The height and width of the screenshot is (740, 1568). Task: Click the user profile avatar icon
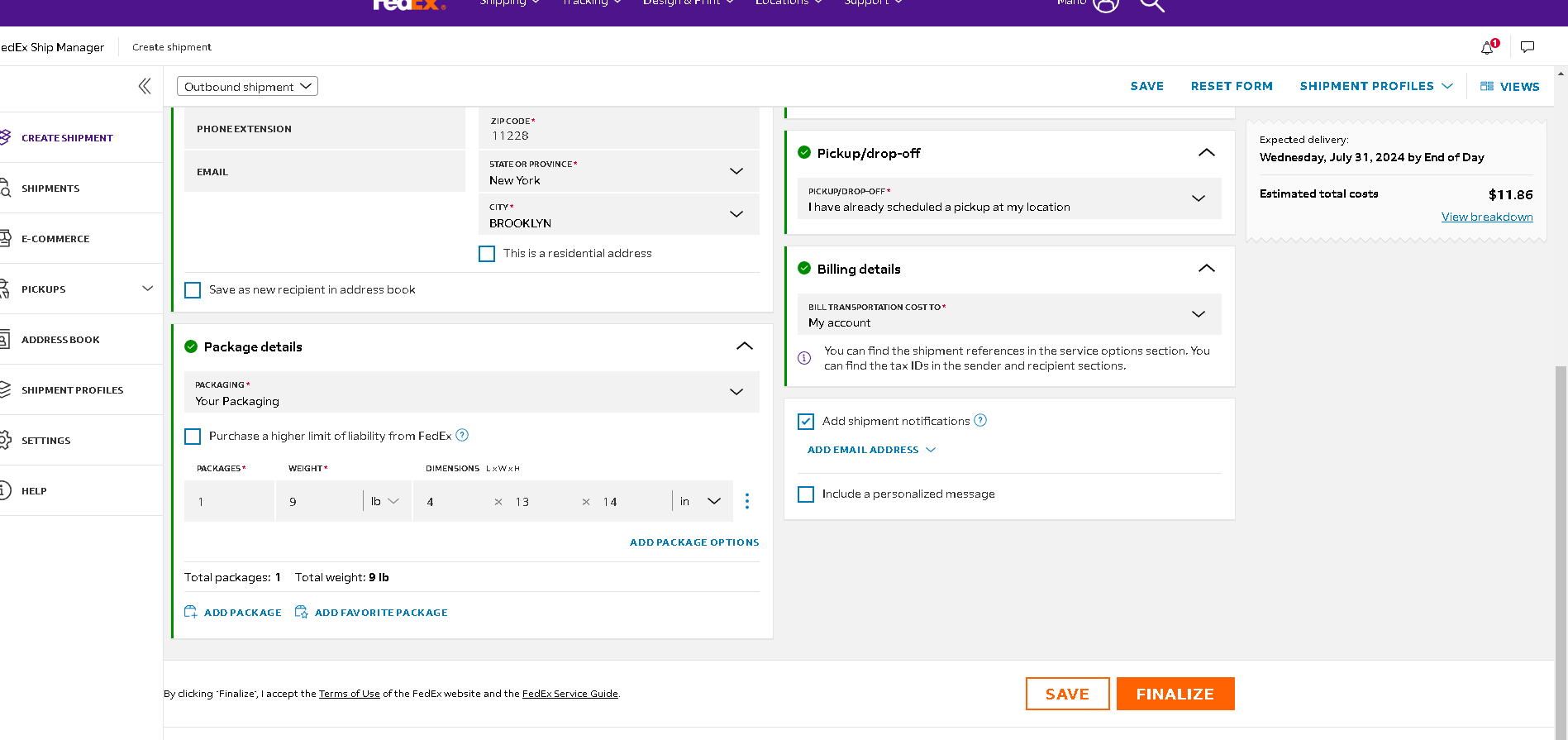pyautogui.click(x=1105, y=4)
